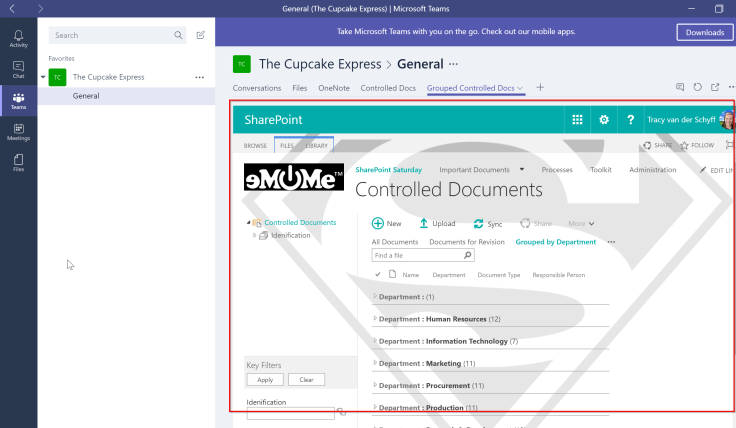Click the SharePoint help question mark
The image size is (736, 428).
pos(630,120)
